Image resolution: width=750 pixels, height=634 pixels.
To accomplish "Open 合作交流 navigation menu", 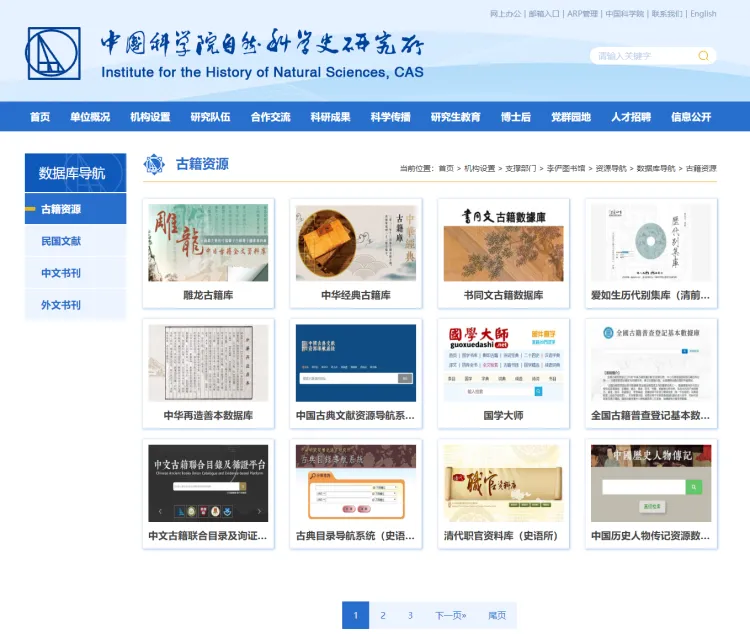I will click(271, 117).
